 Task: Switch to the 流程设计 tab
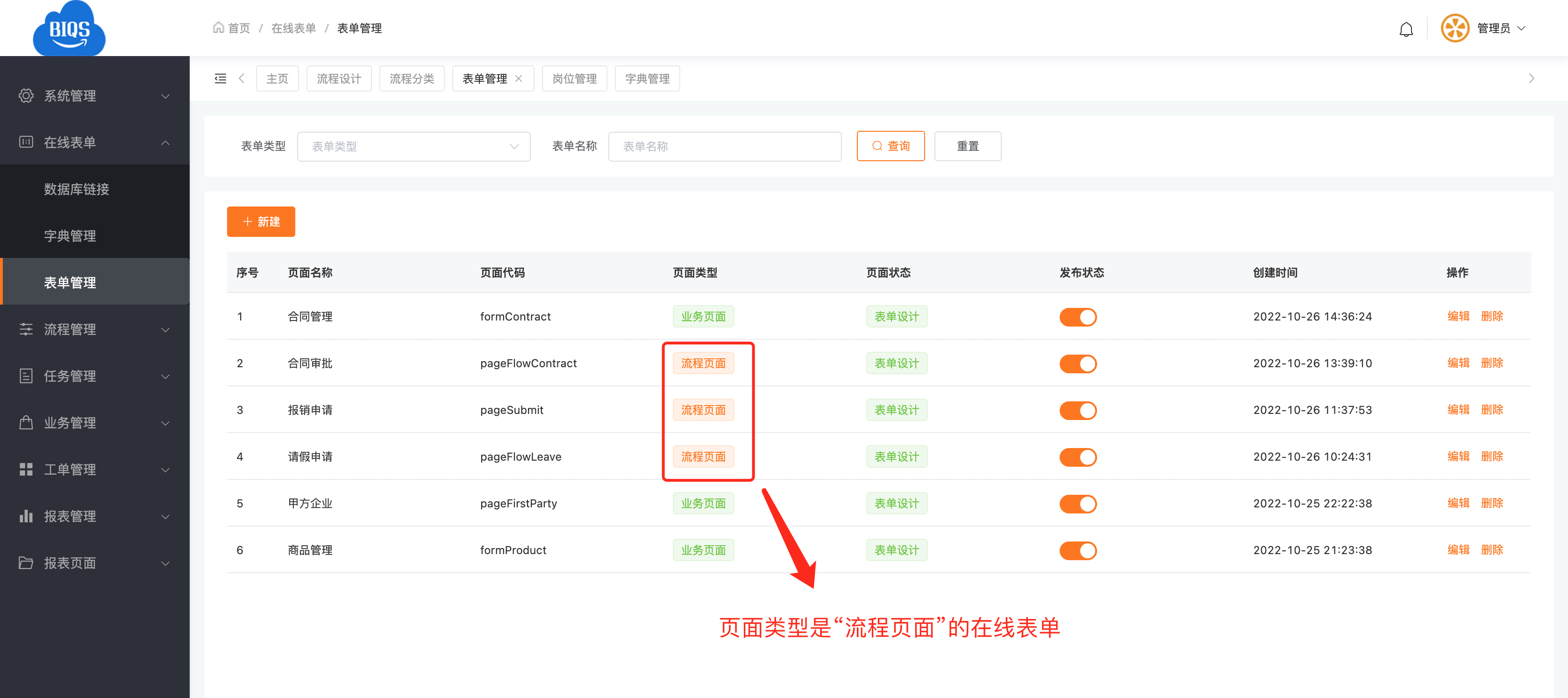(338, 78)
